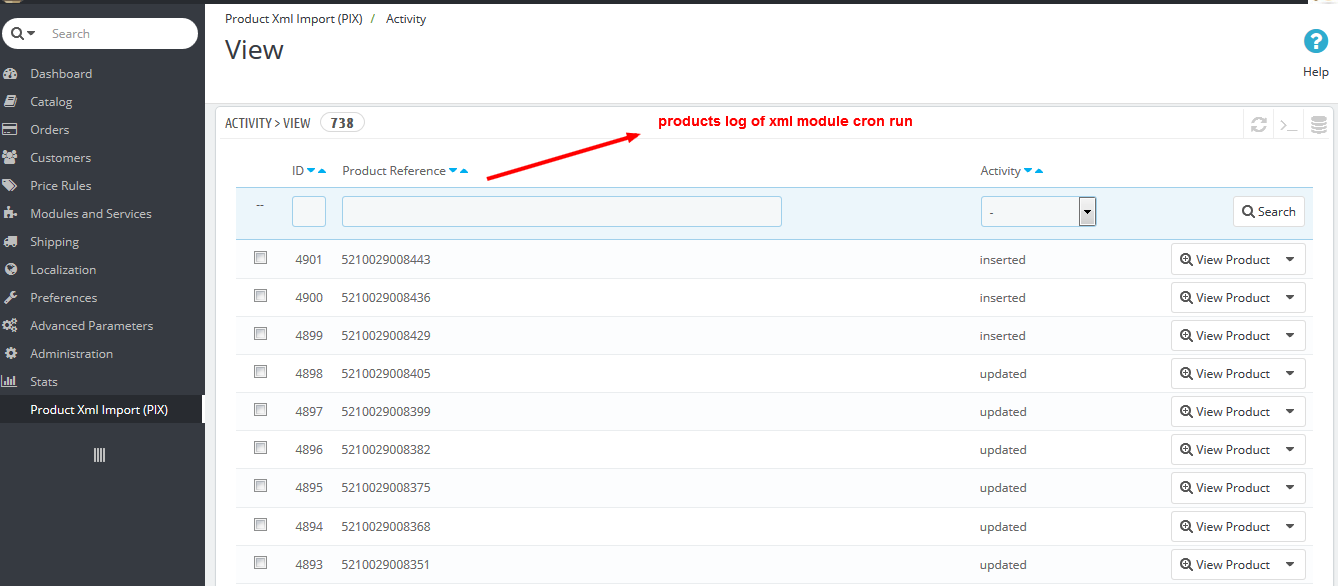Open Orders menu in sidebar
1338x586 pixels.
50,130
